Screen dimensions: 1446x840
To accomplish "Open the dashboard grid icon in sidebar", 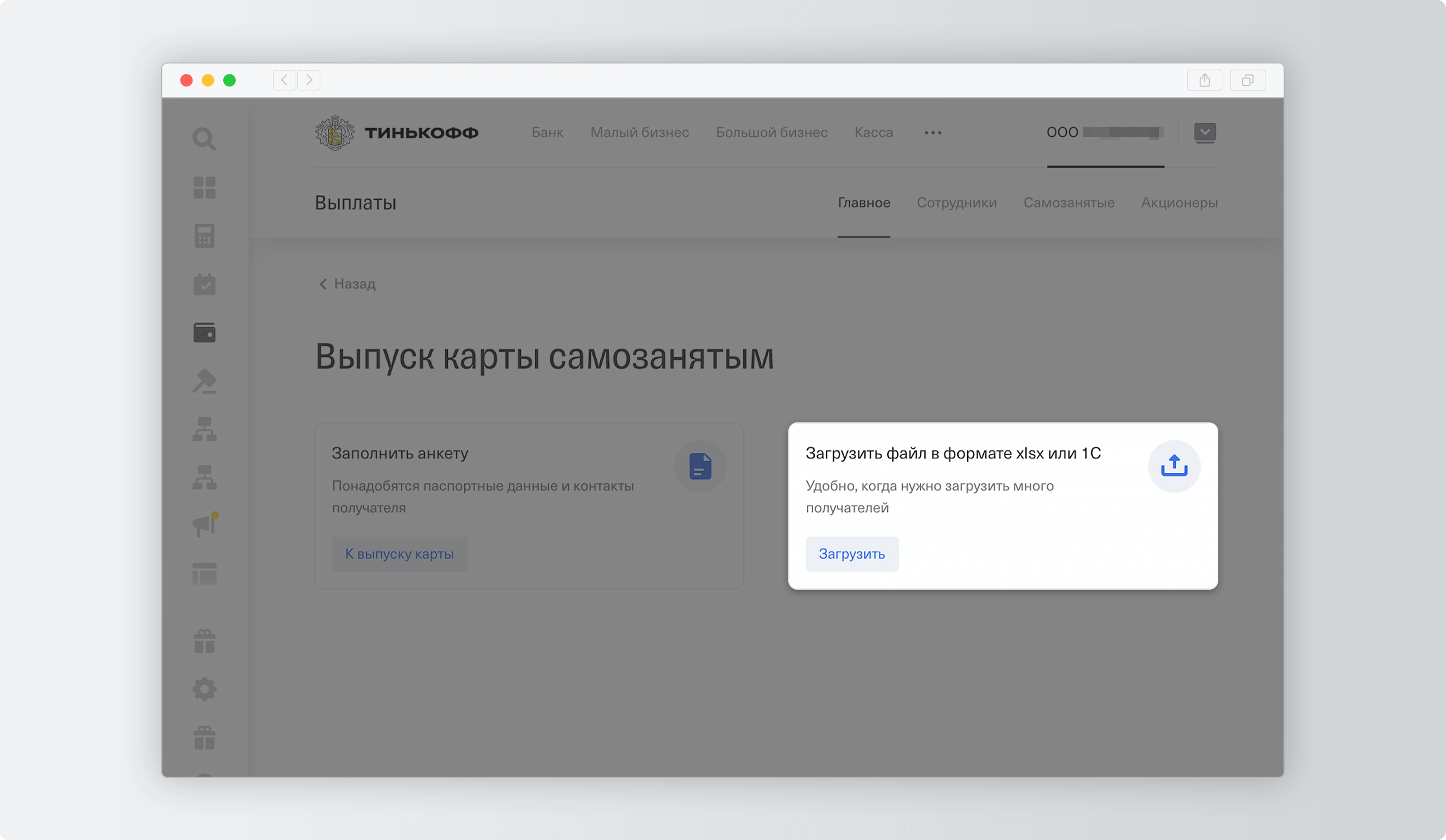I will click(204, 187).
